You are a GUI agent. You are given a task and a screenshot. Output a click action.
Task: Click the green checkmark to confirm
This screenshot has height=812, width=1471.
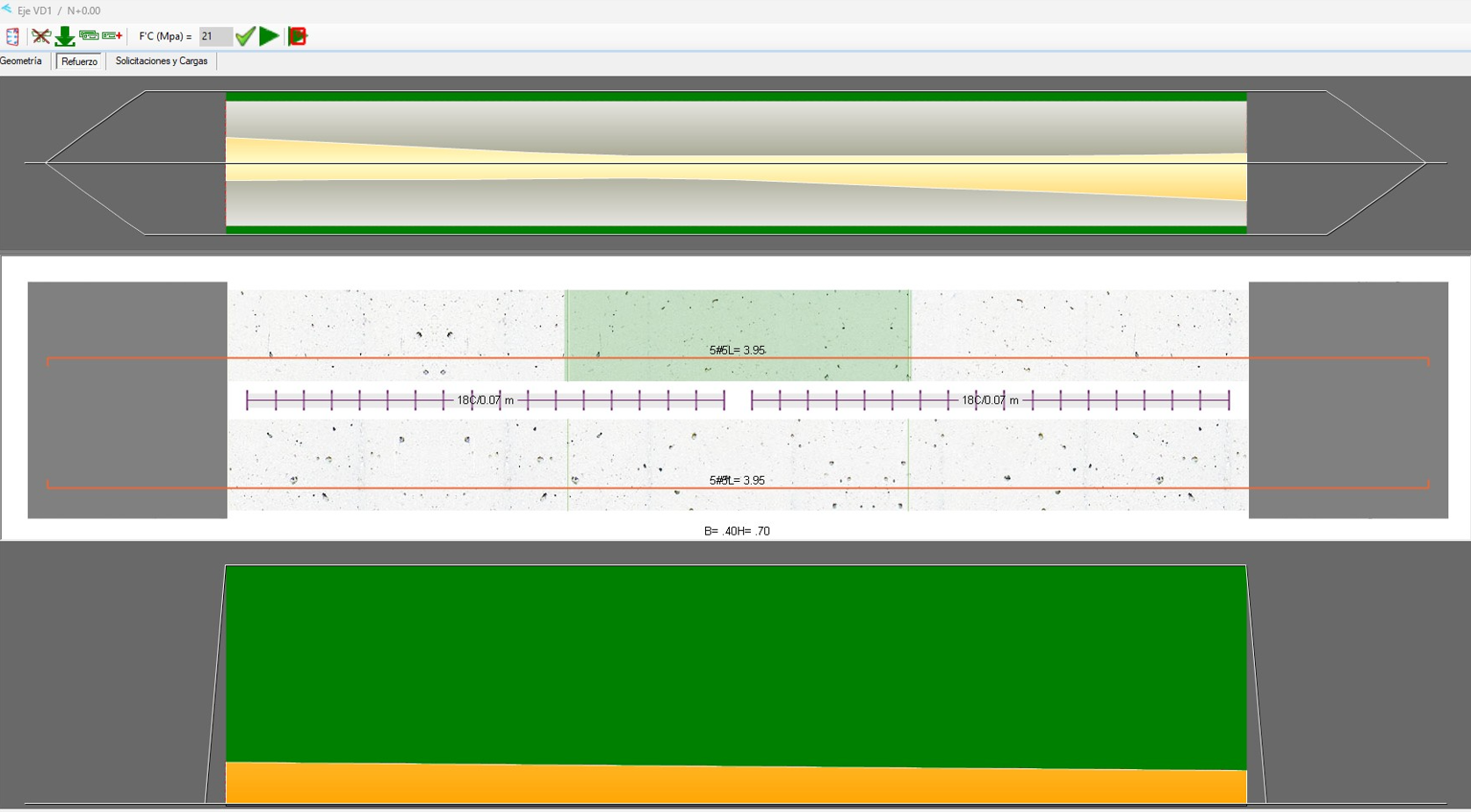[245, 36]
